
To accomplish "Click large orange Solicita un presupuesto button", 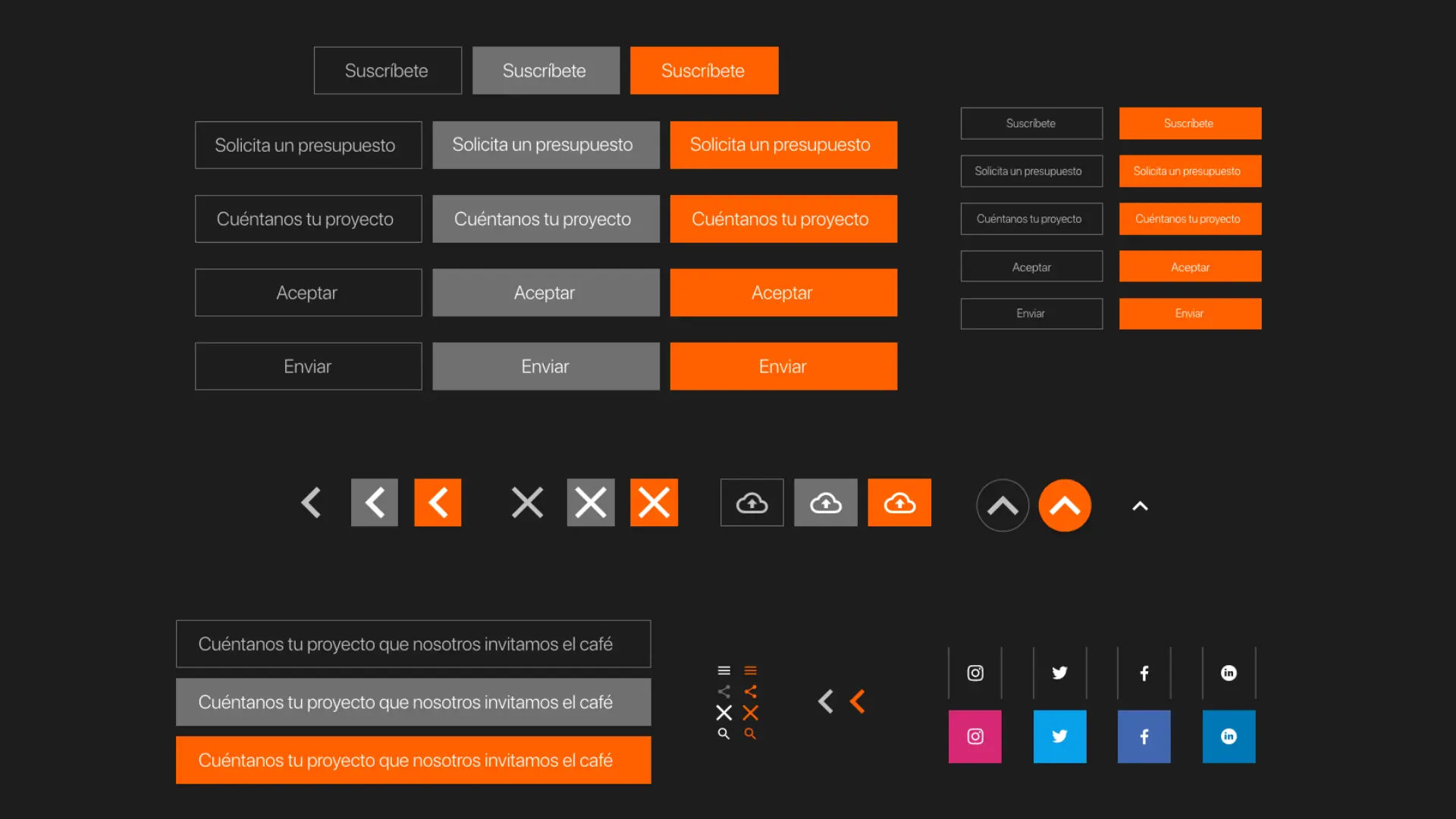I will (783, 145).
